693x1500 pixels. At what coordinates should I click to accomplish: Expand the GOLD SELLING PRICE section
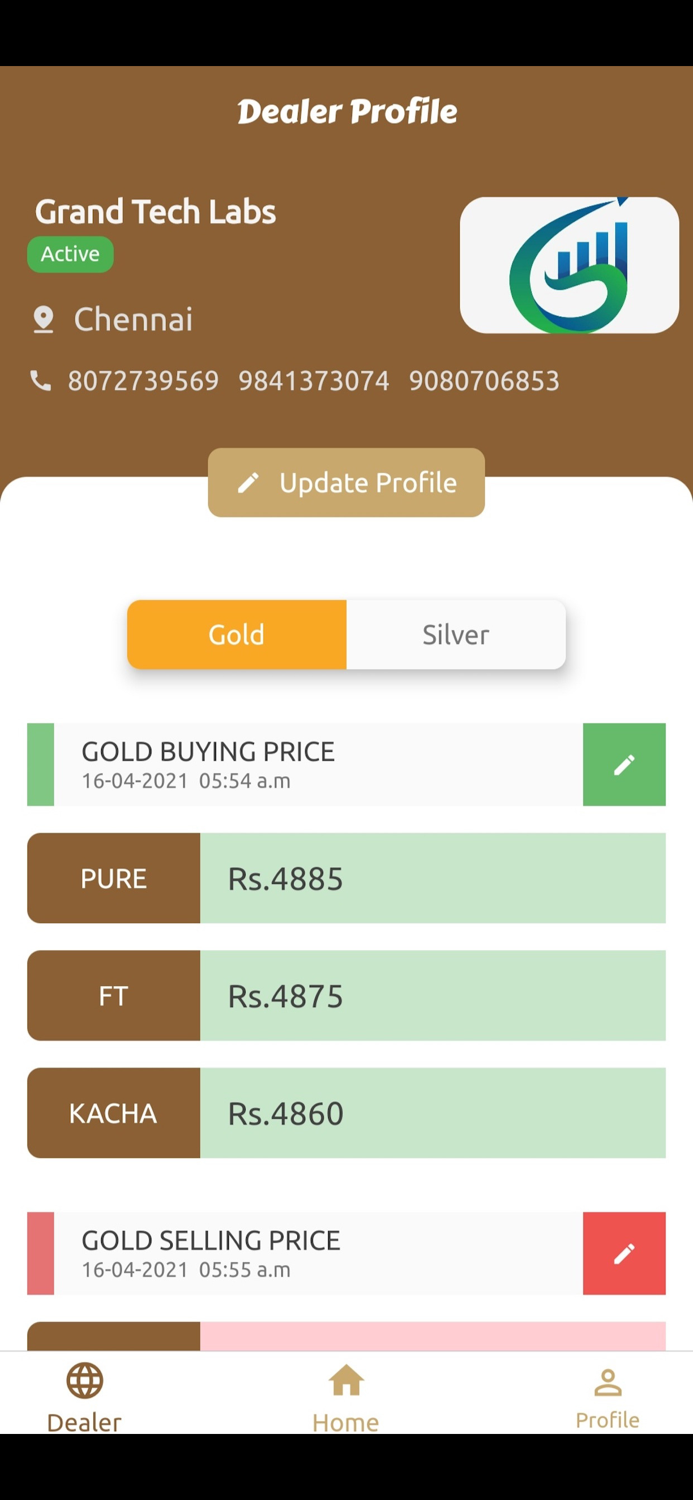click(x=300, y=1253)
